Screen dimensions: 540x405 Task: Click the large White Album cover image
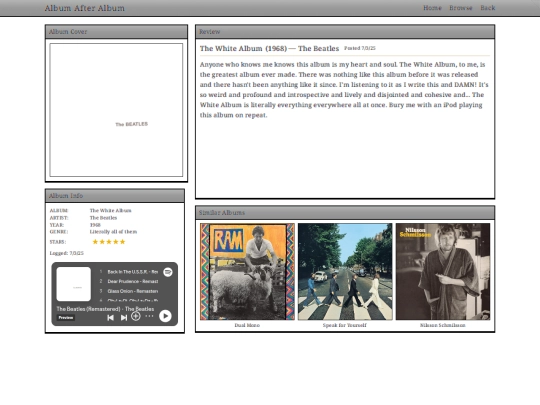tap(116, 110)
